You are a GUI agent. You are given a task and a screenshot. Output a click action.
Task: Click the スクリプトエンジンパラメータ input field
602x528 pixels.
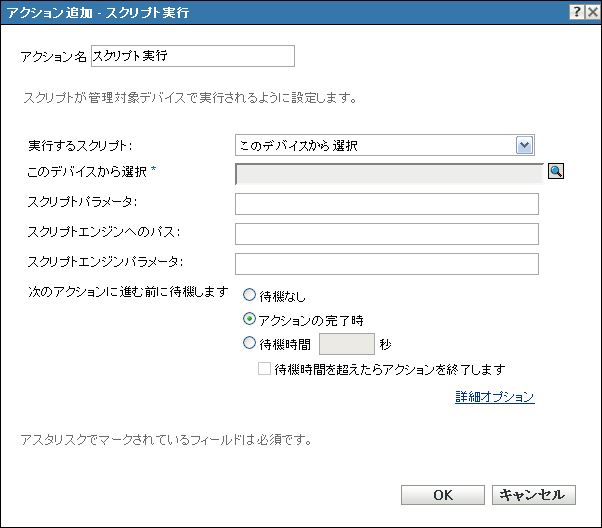point(387,264)
